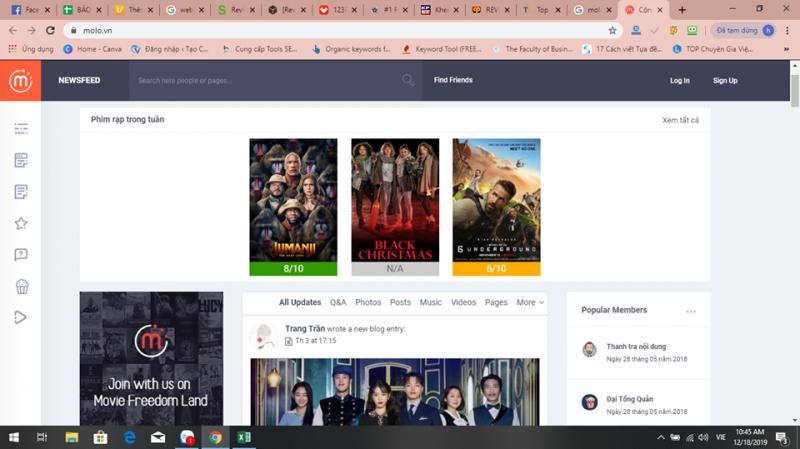Open Excel from the Windows taskbar

tap(243, 438)
